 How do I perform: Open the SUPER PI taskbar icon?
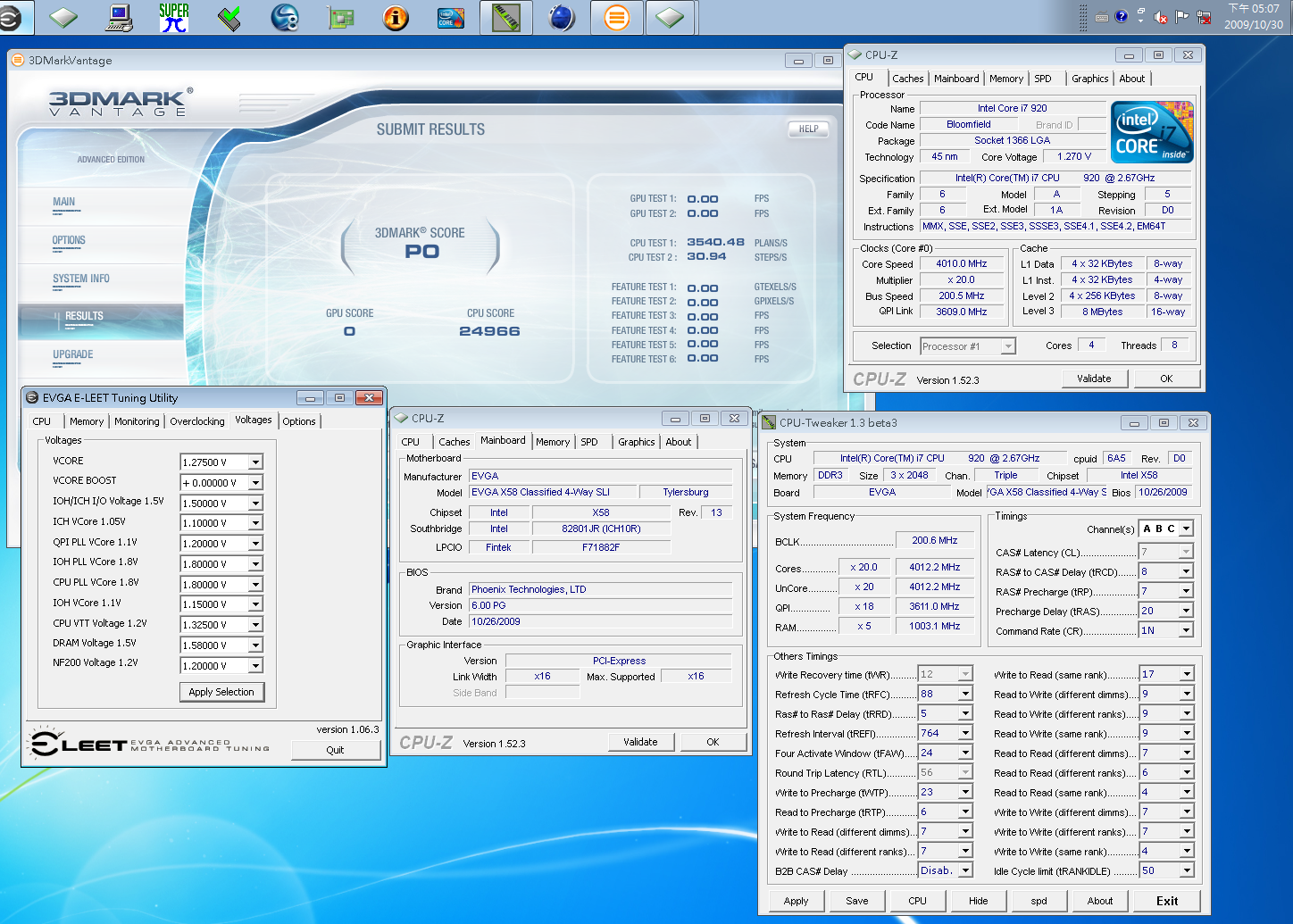tap(174, 17)
